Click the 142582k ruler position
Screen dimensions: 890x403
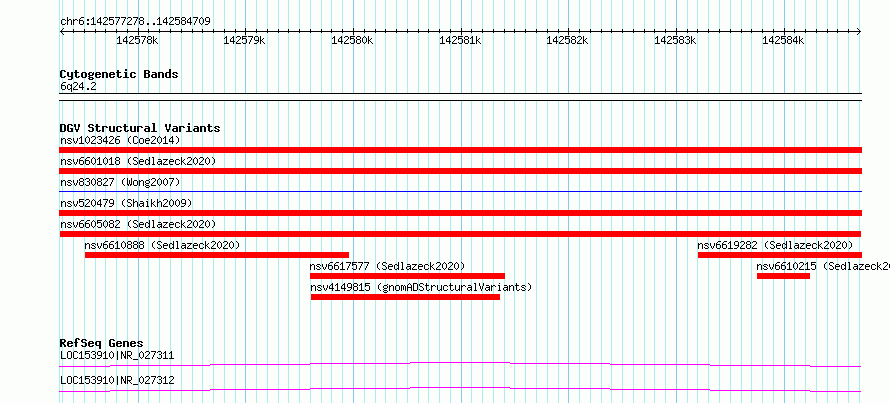coord(568,40)
